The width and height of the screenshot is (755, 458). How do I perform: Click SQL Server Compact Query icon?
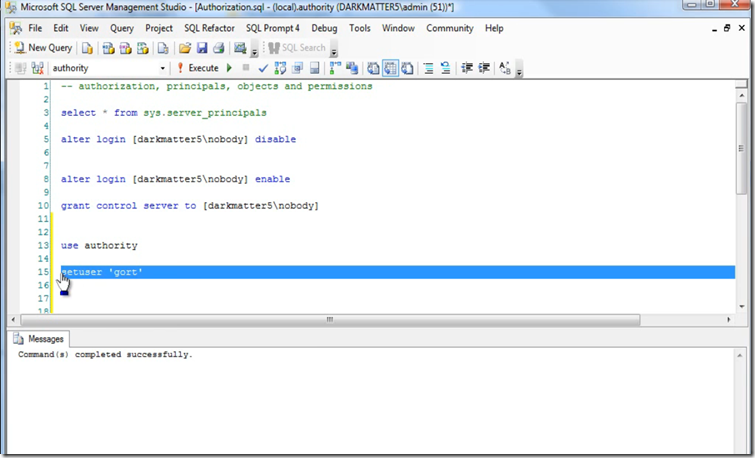[163, 48]
